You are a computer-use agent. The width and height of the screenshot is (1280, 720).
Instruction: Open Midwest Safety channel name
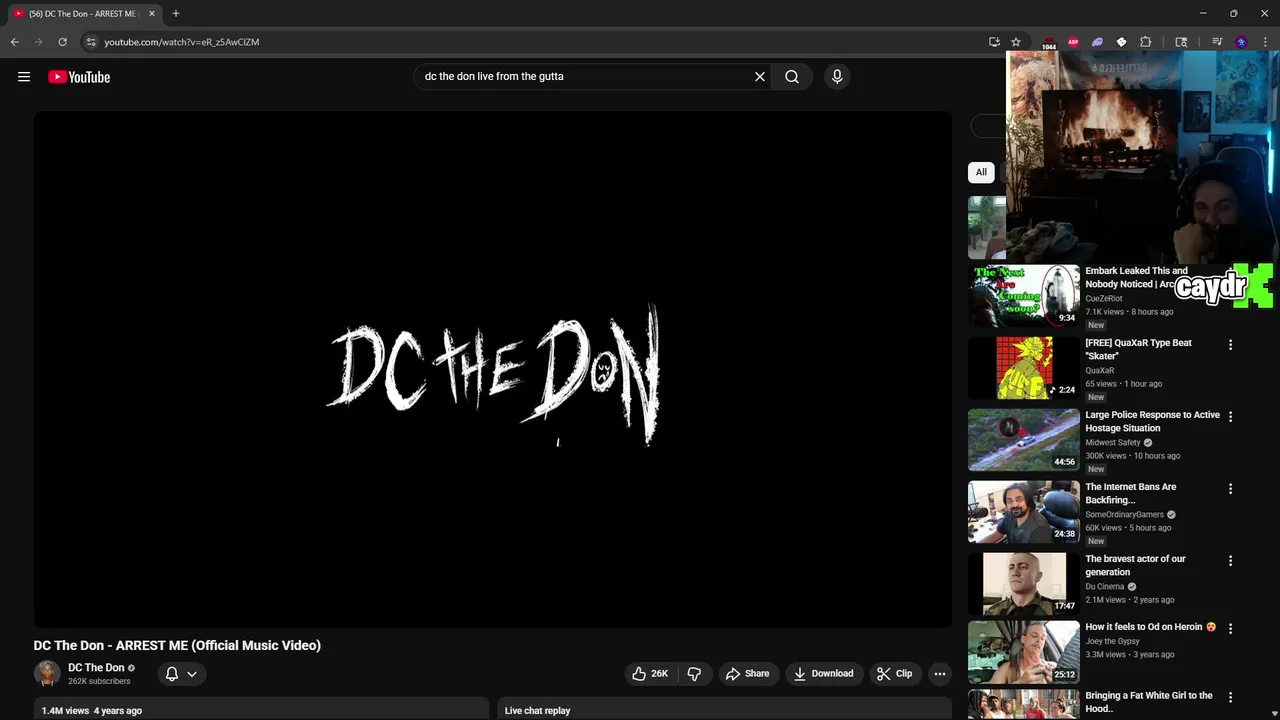click(1113, 443)
